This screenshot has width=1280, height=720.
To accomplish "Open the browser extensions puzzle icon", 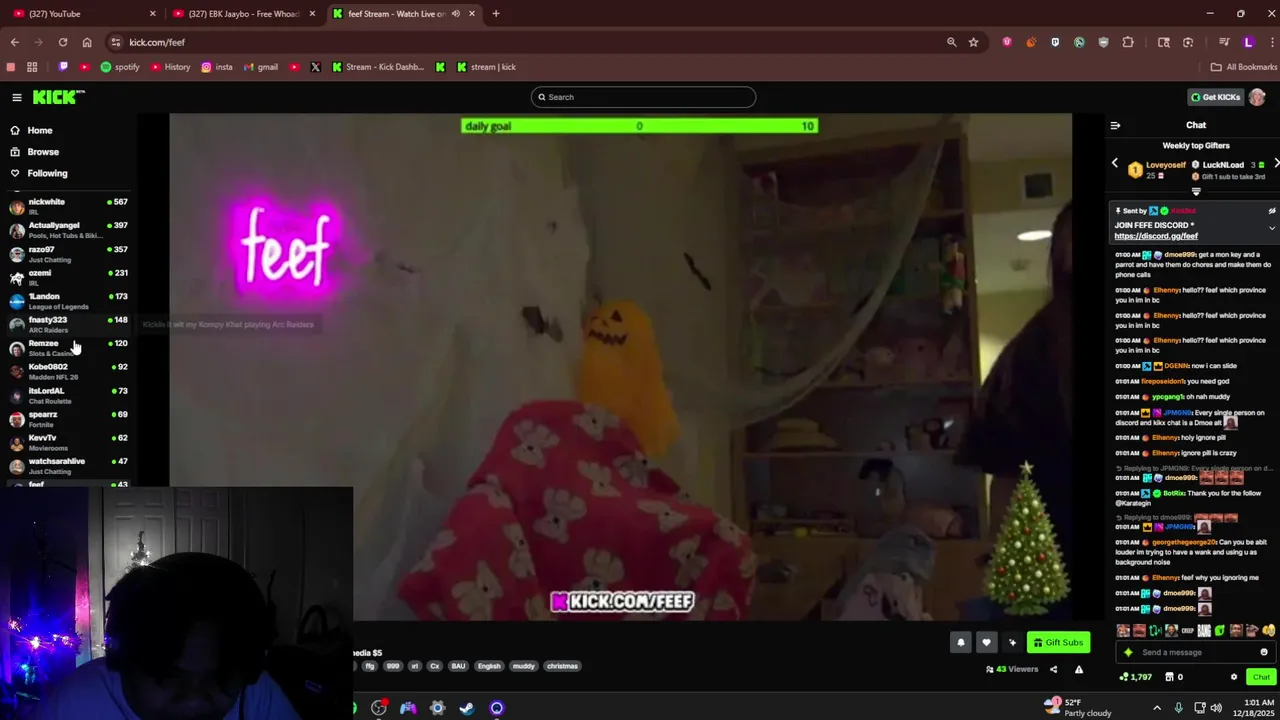I will pyautogui.click(x=1128, y=42).
